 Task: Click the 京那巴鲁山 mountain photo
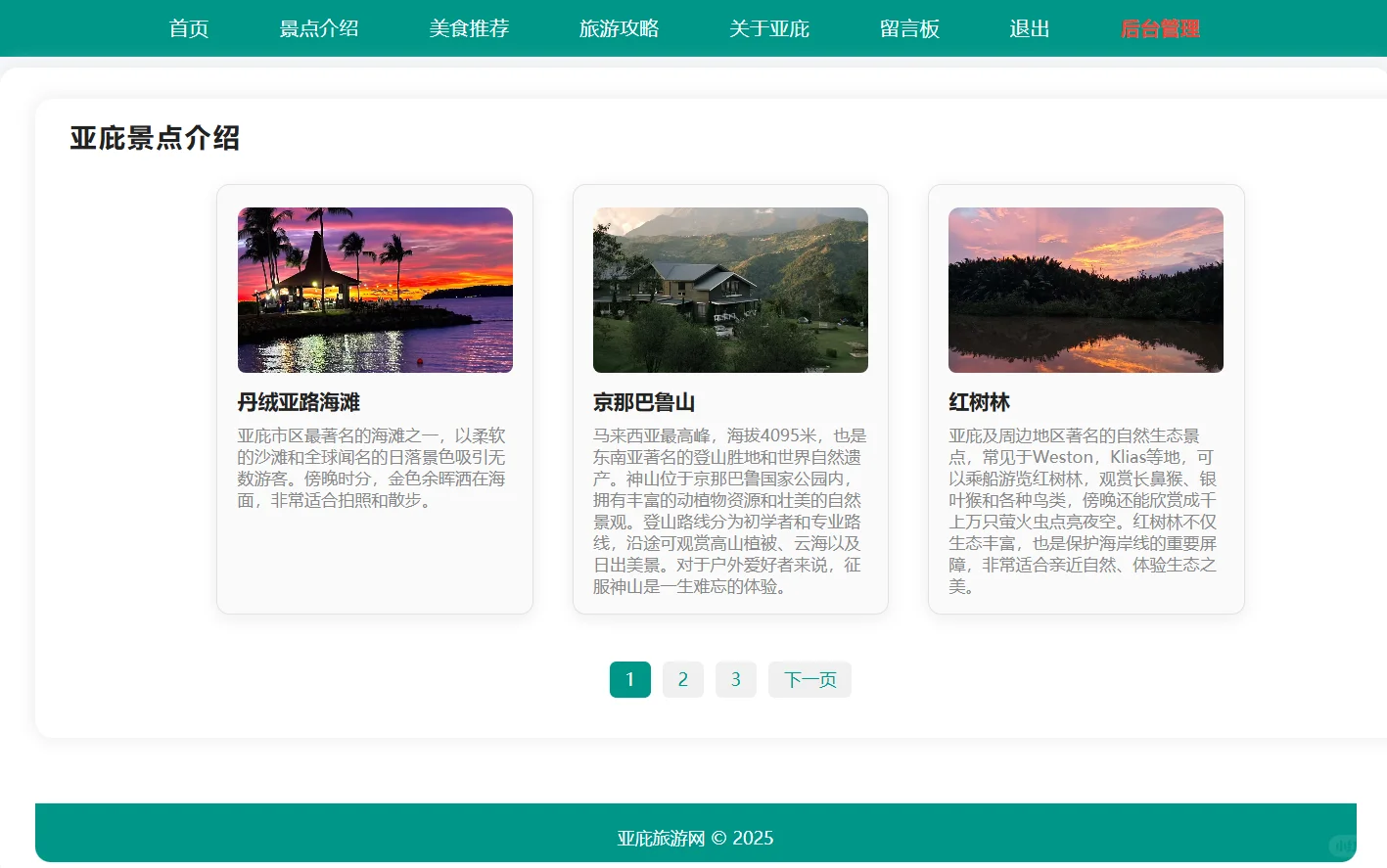(730, 290)
